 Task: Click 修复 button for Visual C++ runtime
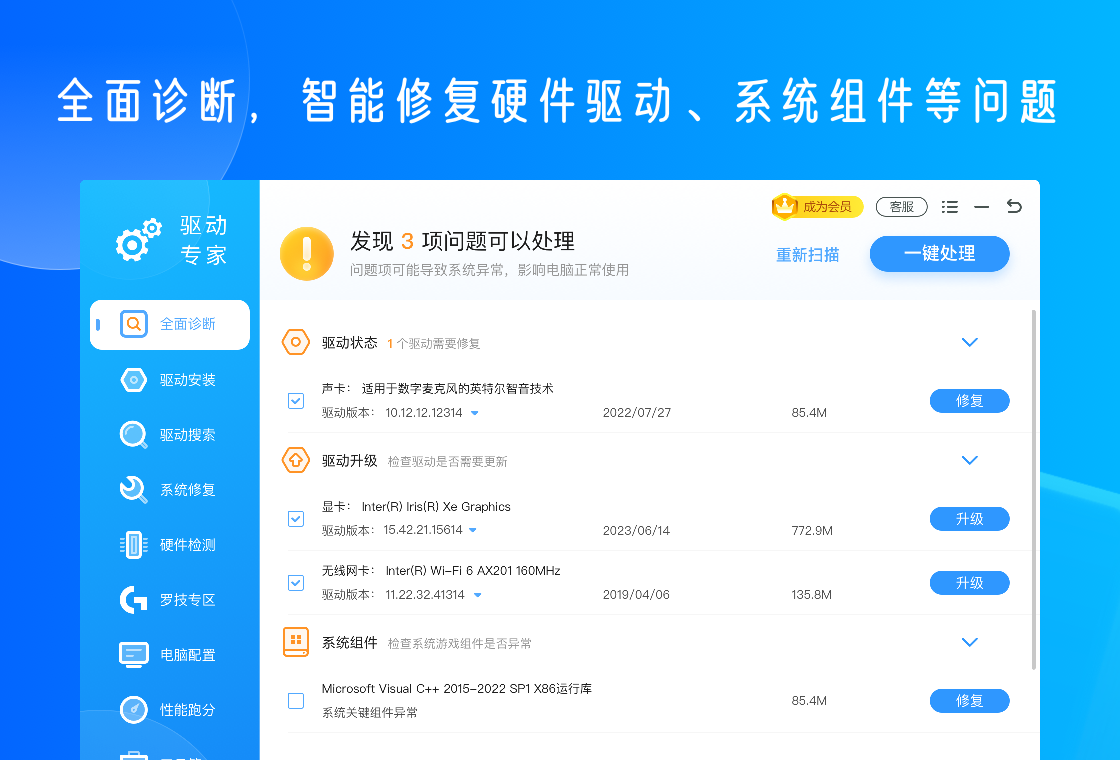pos(969,701)
